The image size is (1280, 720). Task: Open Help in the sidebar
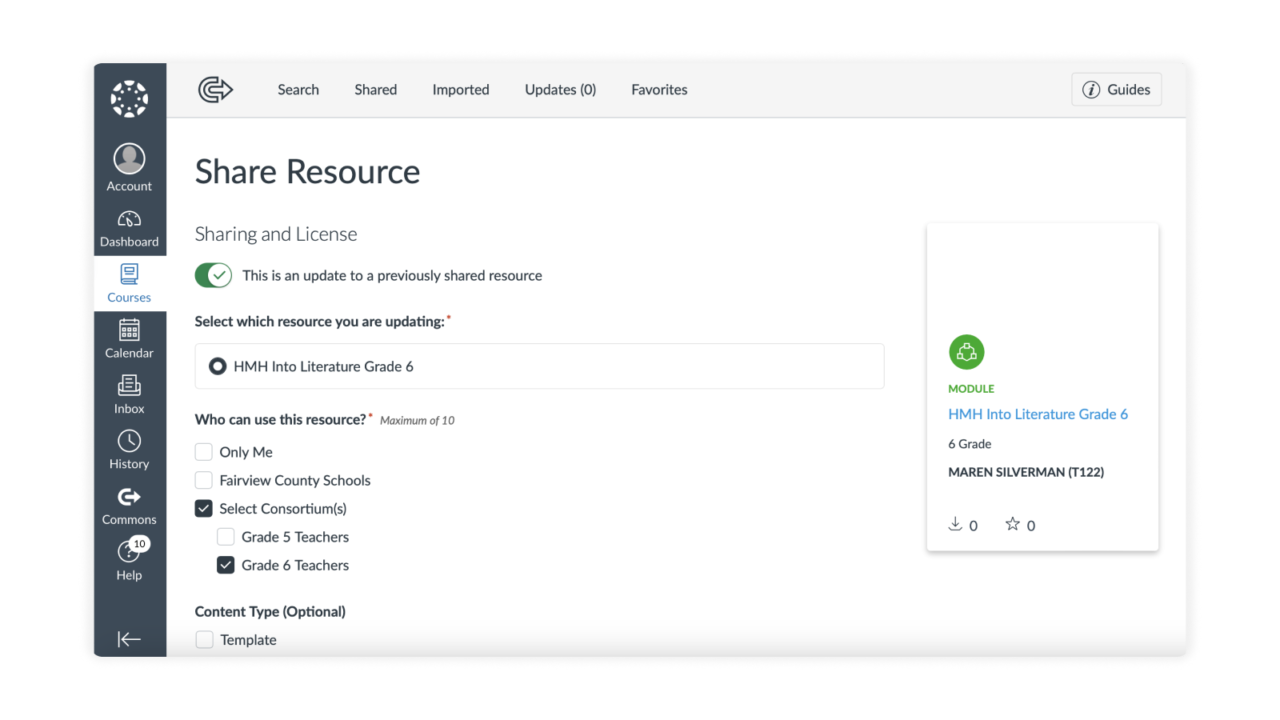pos(129,561)
